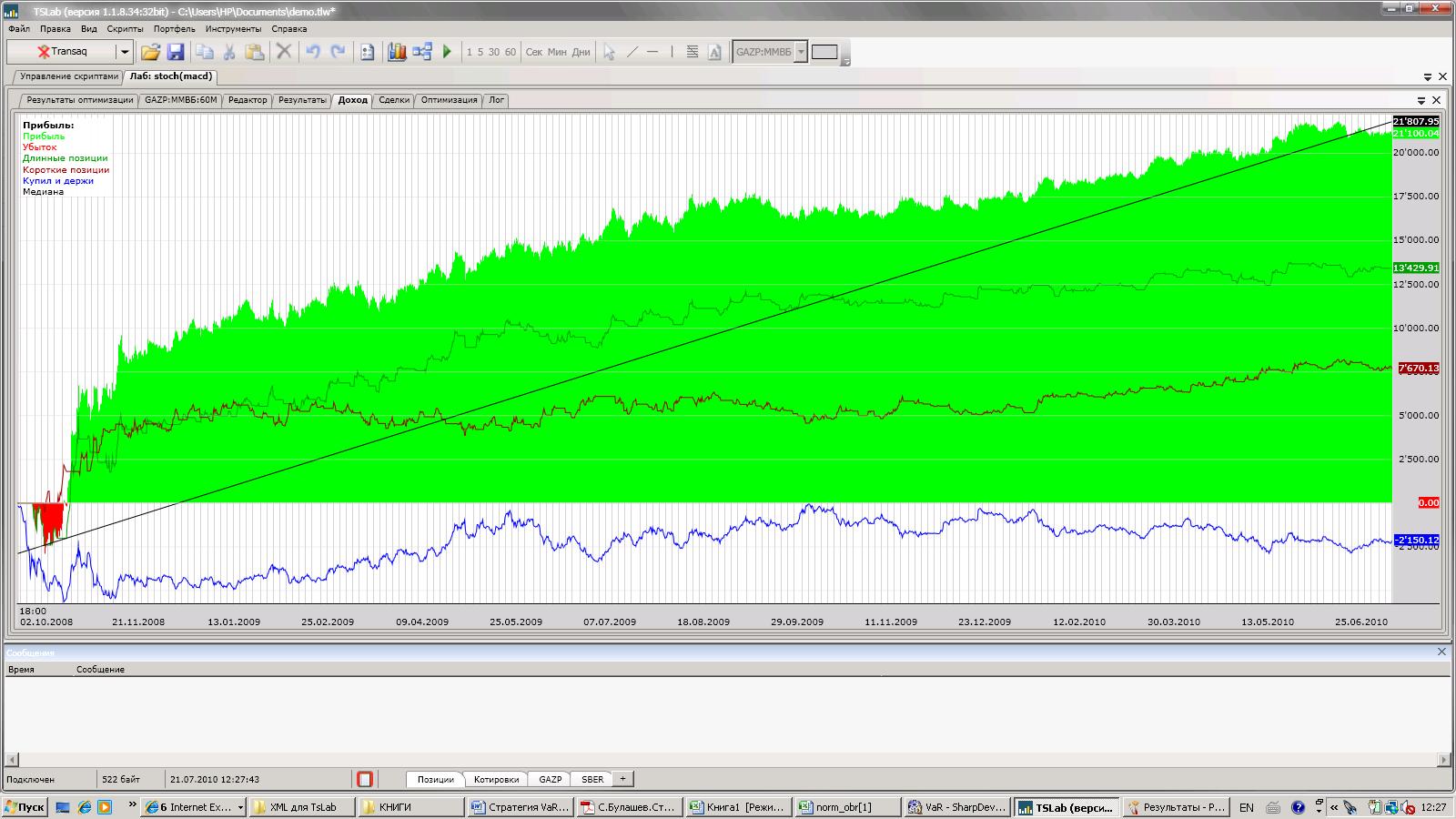Click the Сообщение column header
Image resolution: width=1456 pixels, height=819 pixels.
coord(100,670)
